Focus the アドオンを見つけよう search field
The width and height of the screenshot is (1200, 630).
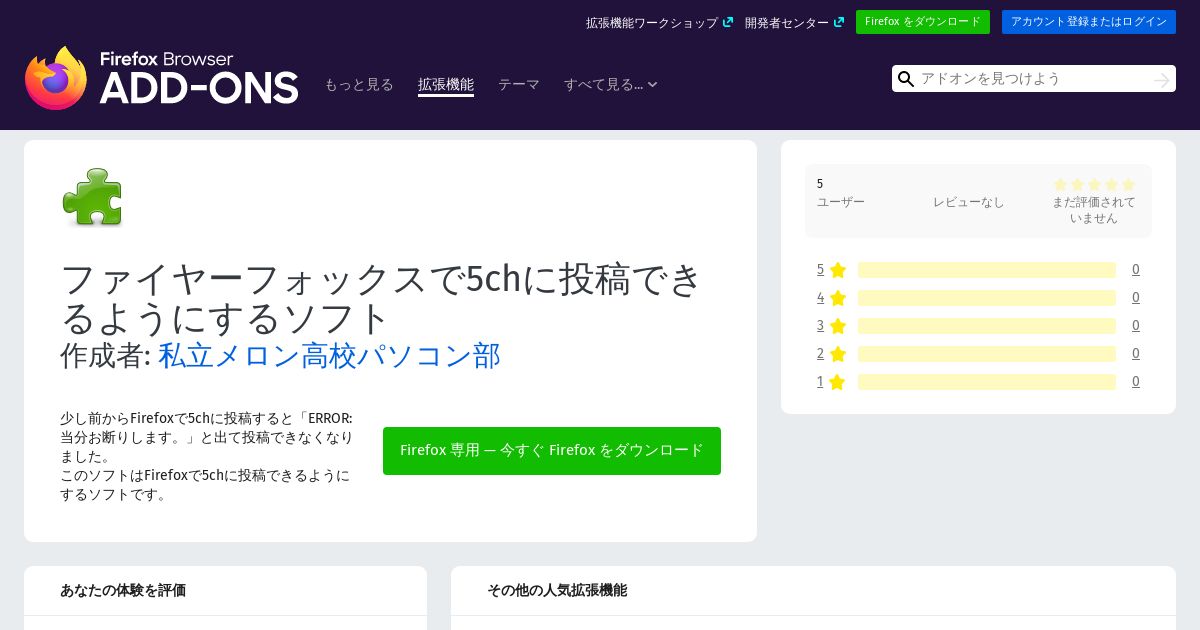[1033, 79]
